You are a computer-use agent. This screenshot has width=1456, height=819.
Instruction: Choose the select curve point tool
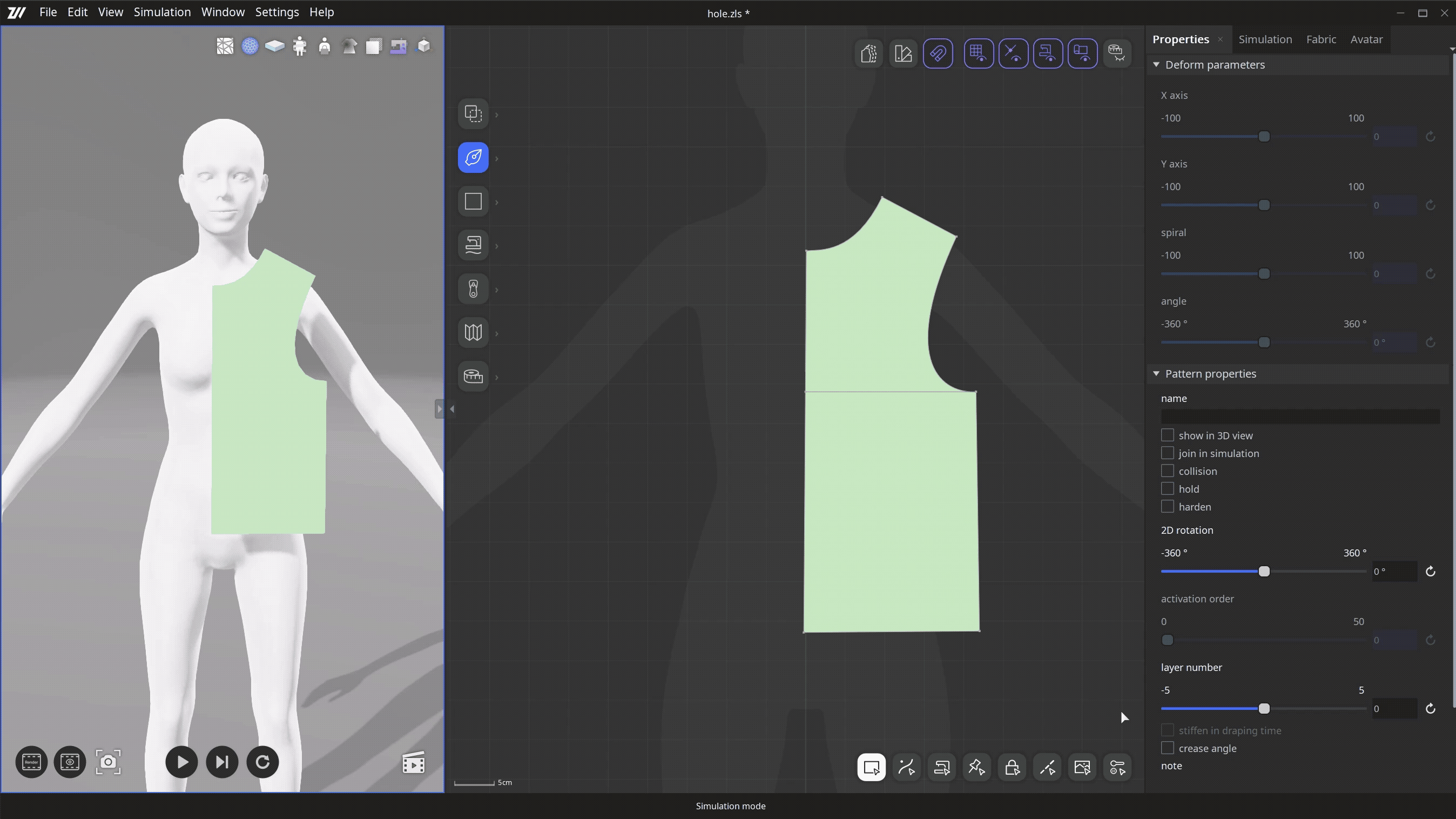(x=907, y=768)
